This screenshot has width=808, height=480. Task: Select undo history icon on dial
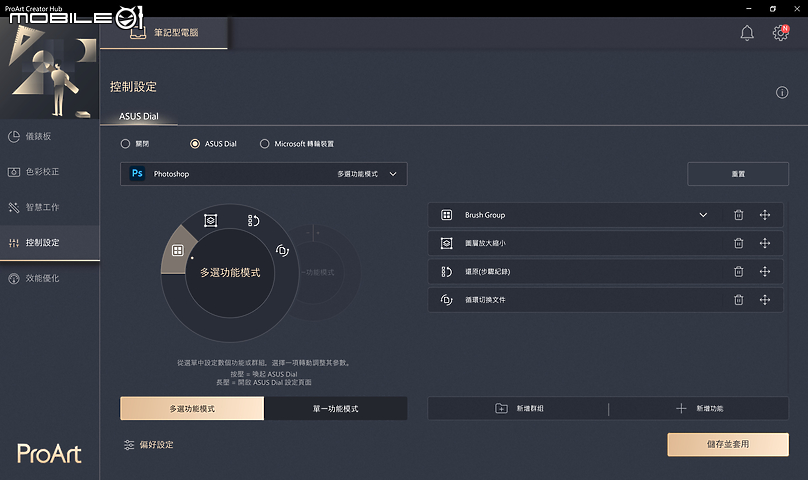tap(253, 221)
